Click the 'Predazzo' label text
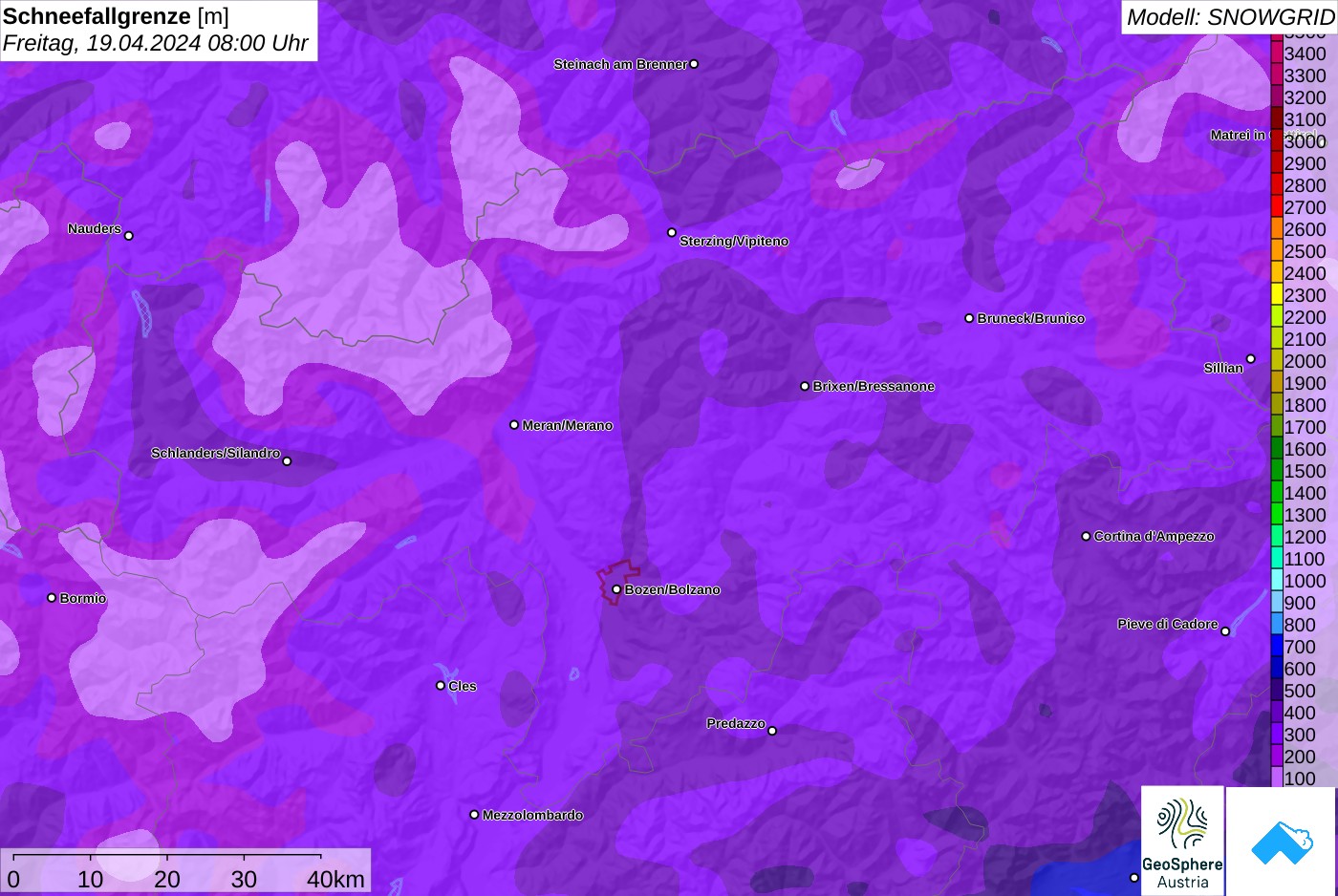Image resolution: width=1338 pixels, height=896 pixels. [736, 723]
